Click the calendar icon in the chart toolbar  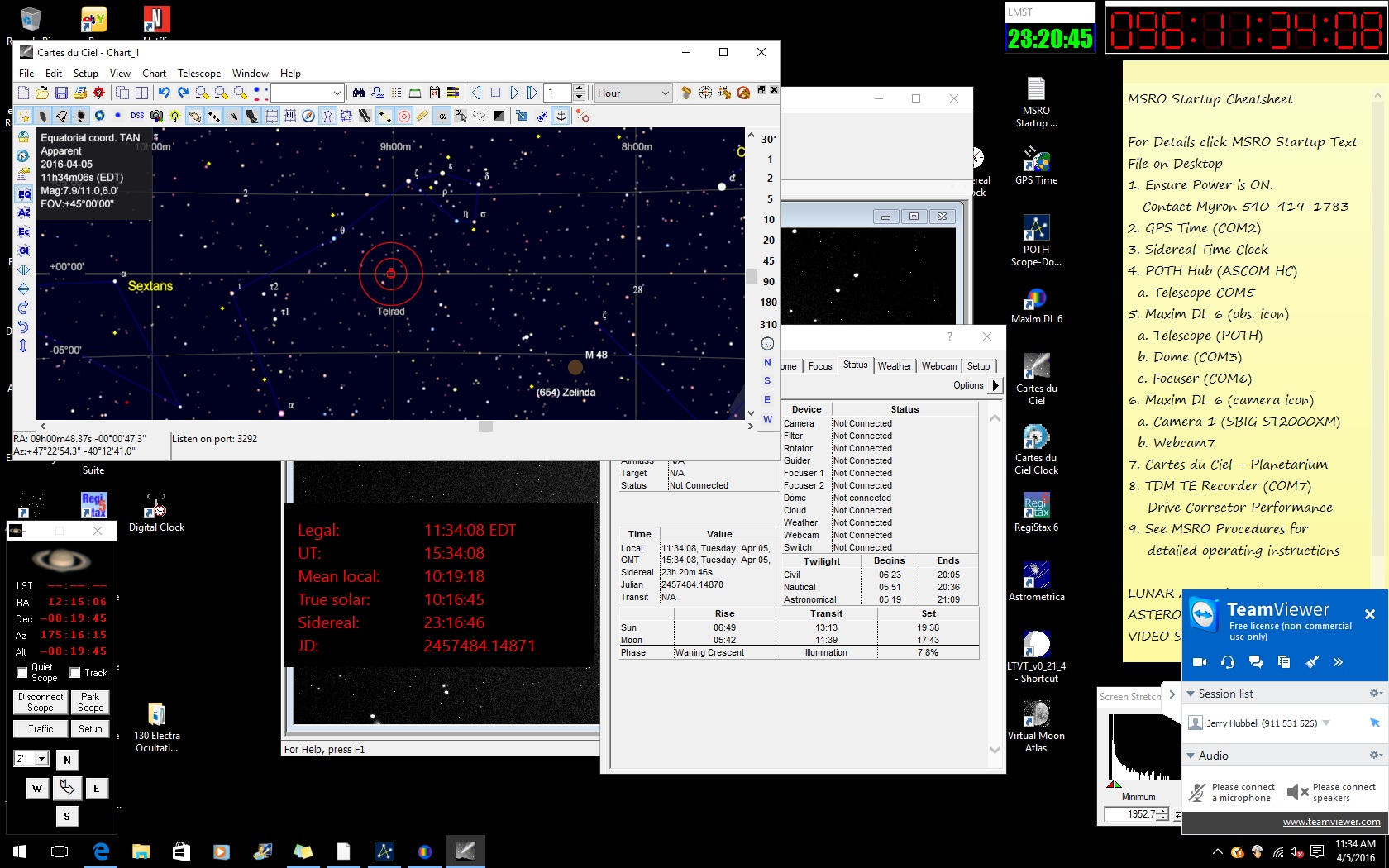click(x=434, y=93)
